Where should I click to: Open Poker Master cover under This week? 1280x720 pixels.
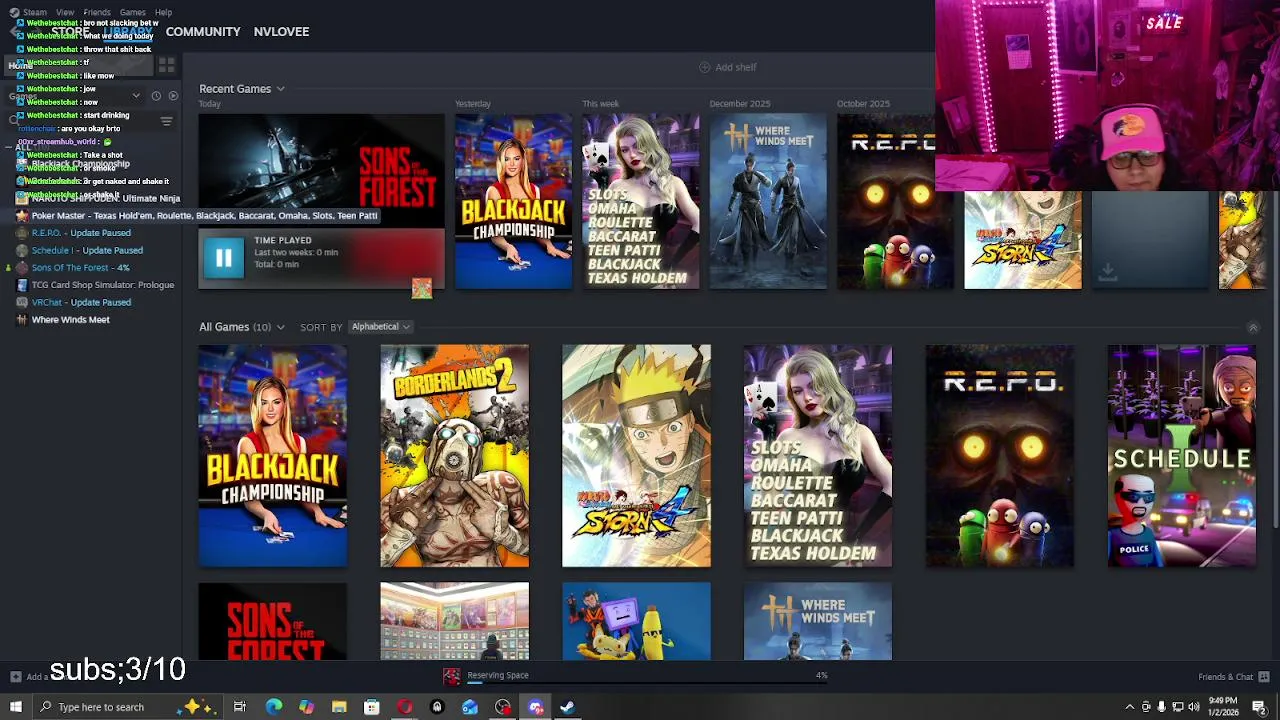click(x=641, y=201)
